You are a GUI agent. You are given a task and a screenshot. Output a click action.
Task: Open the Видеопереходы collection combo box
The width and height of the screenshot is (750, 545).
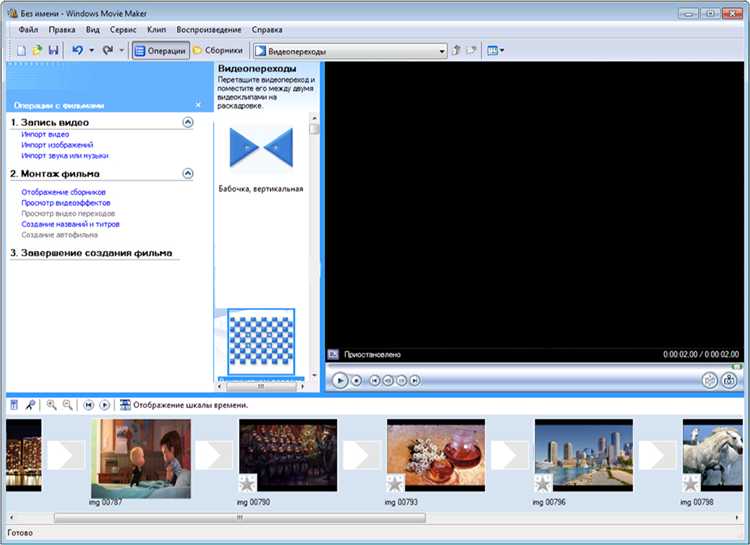pyautogui.click(x=350, y=51)
